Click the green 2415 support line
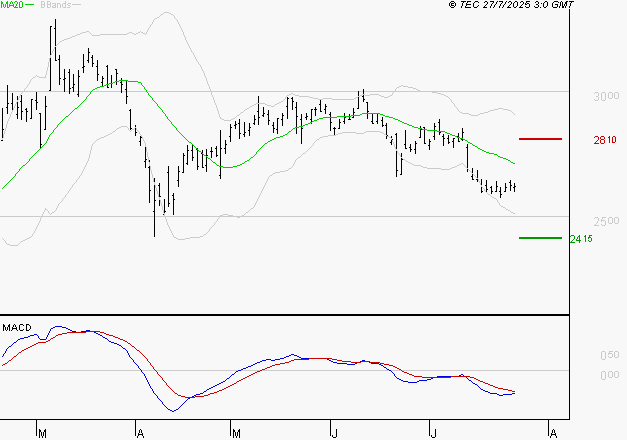627x440 pixels. tap(540, 238)
